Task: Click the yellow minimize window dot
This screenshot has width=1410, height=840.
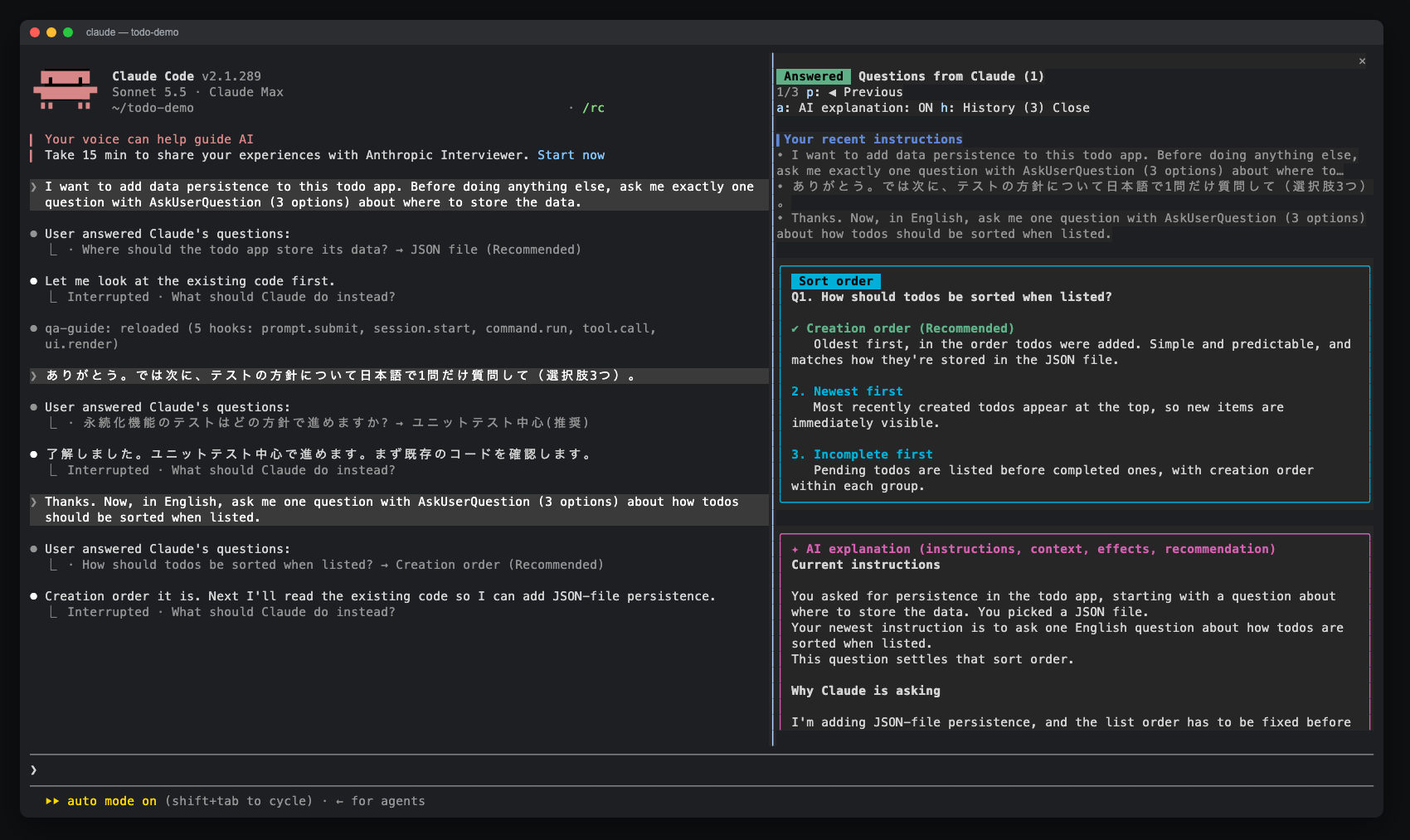Action: [x=51, y=32]
